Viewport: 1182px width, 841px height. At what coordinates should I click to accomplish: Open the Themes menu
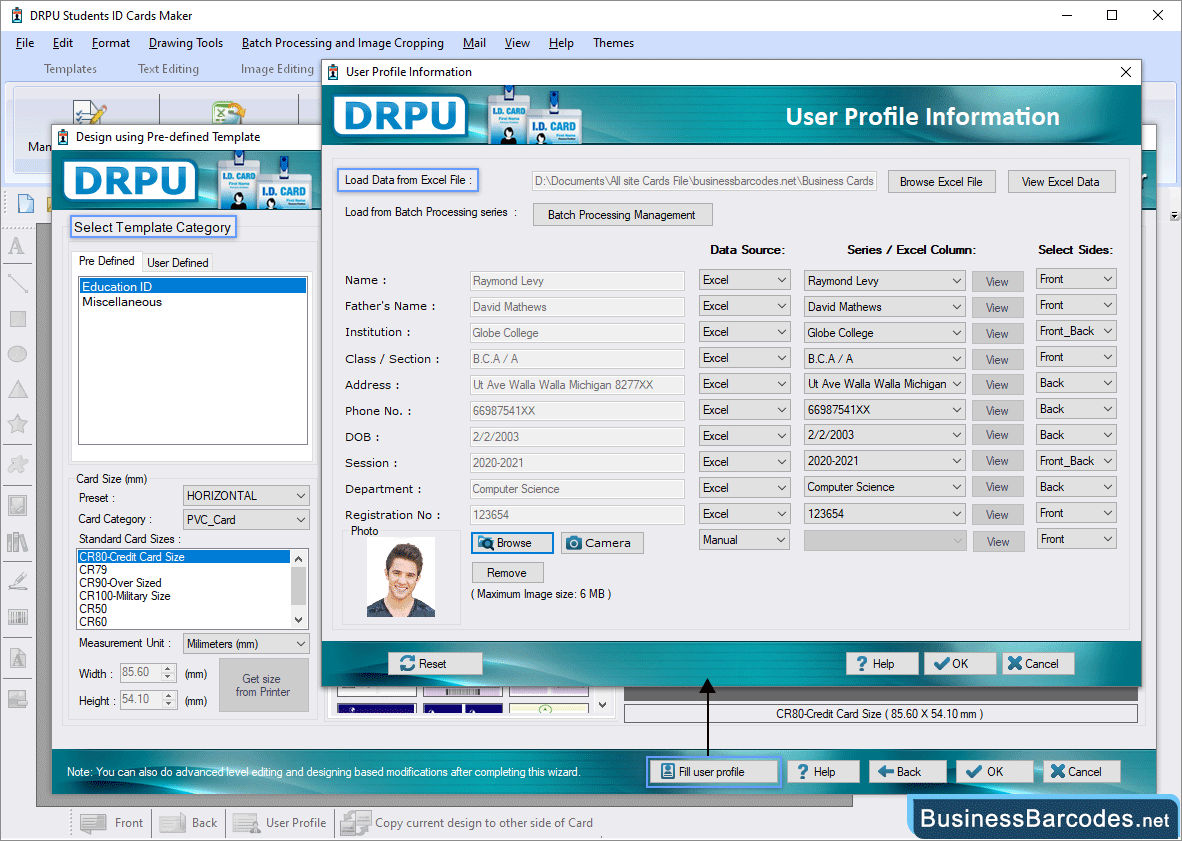coord(613,43)
